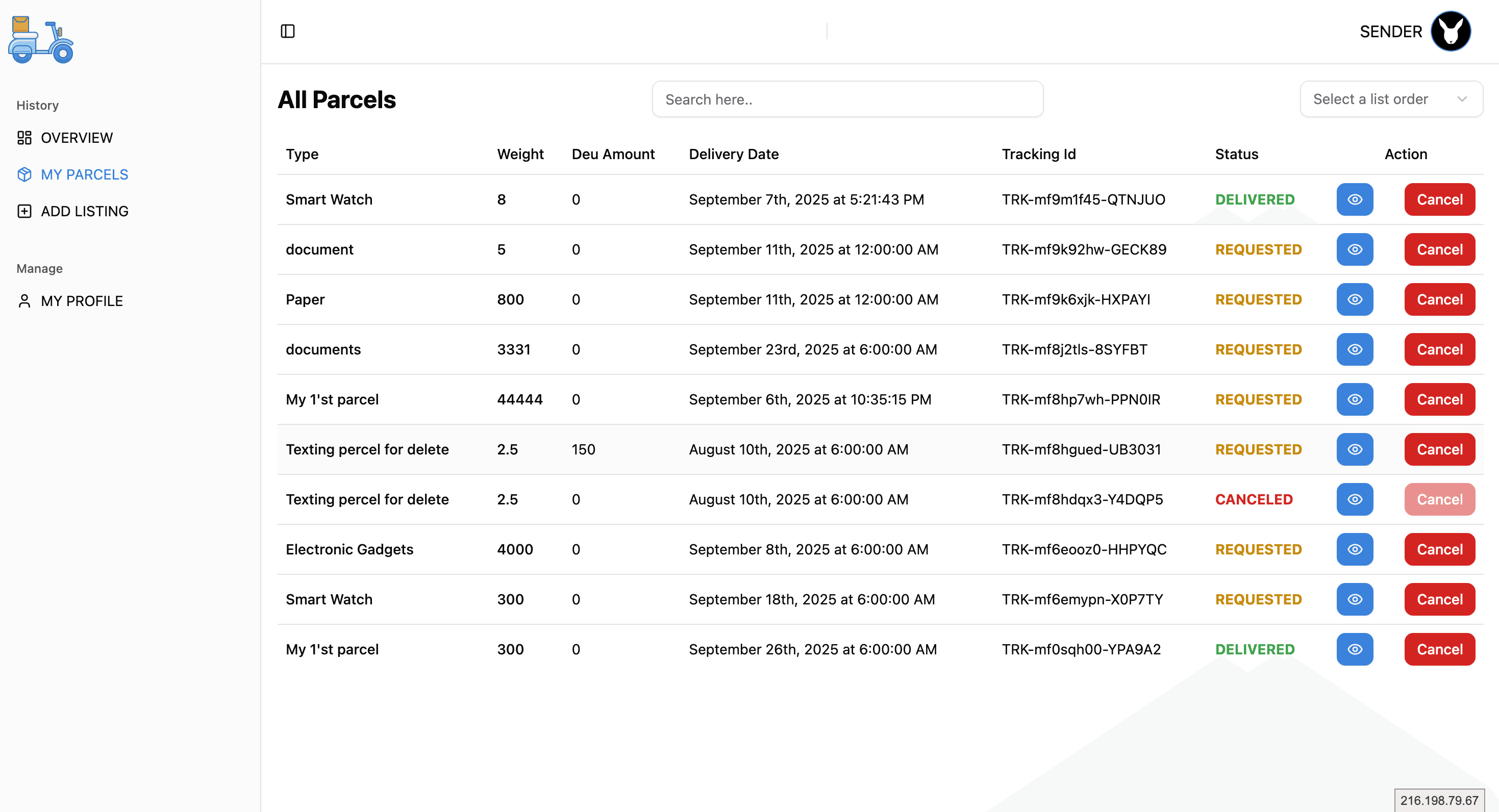Click the Tracking Id column header
The width and height of the screenshot is (1499, 812).
point(1038,154)
